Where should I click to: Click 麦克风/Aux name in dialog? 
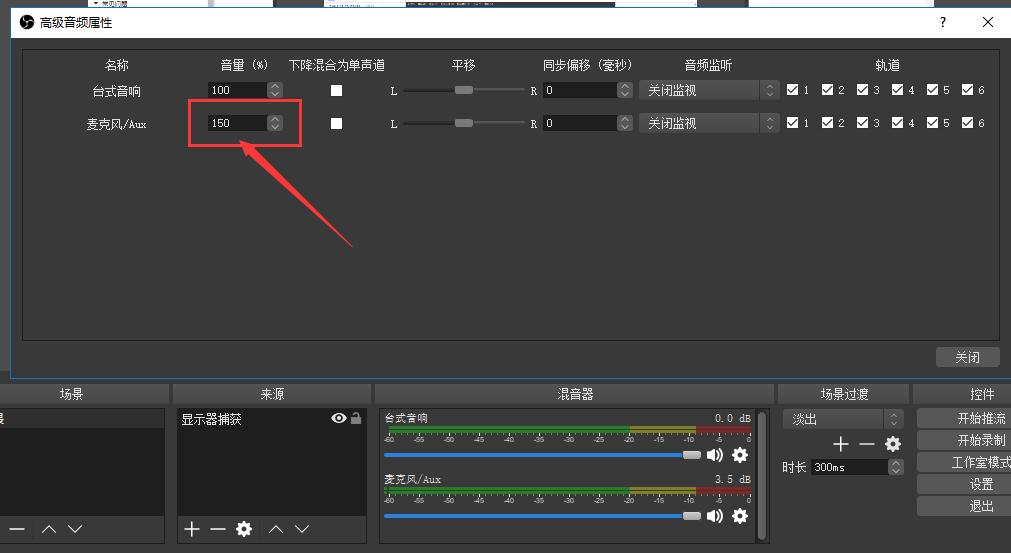tap(117, 124)
